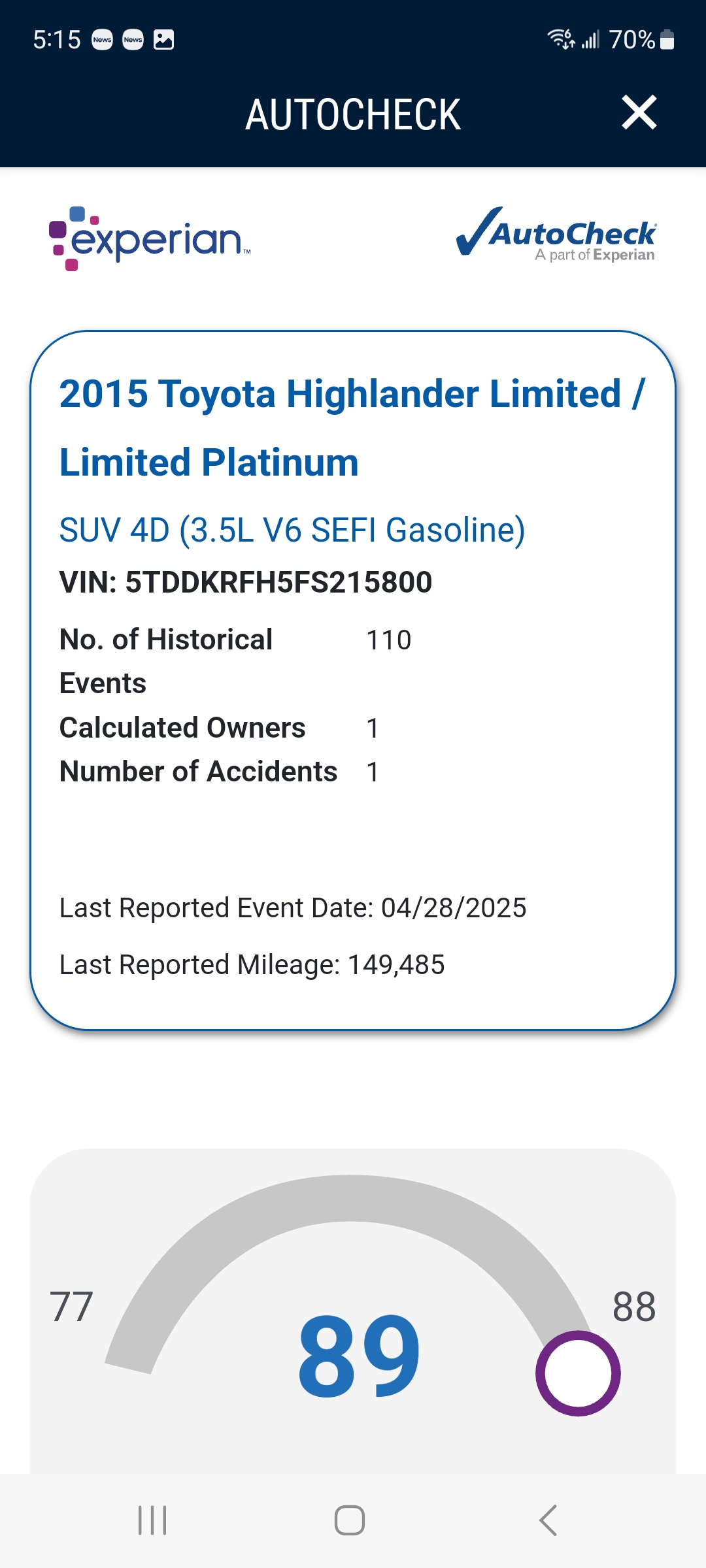
Task: Tap the first News notification icon
Action: pos(102,40)
